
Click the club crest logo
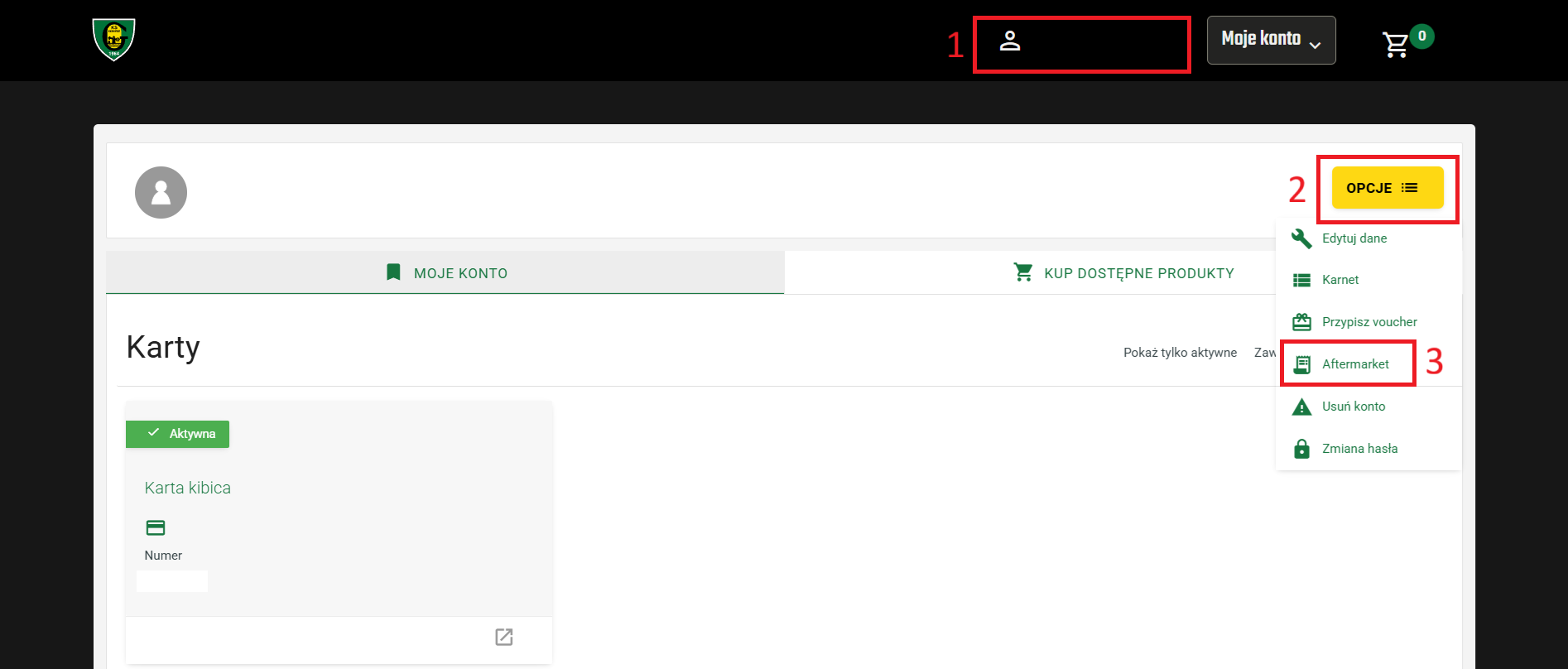[x=113, y=40]
